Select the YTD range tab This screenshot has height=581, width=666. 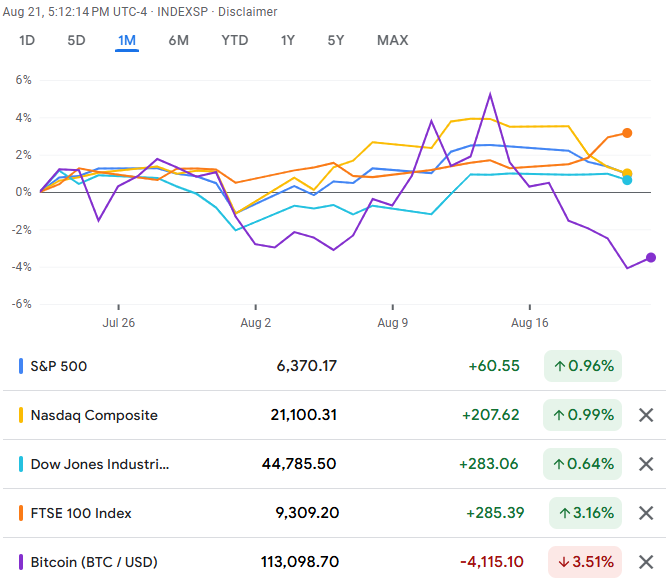(234, 40)
